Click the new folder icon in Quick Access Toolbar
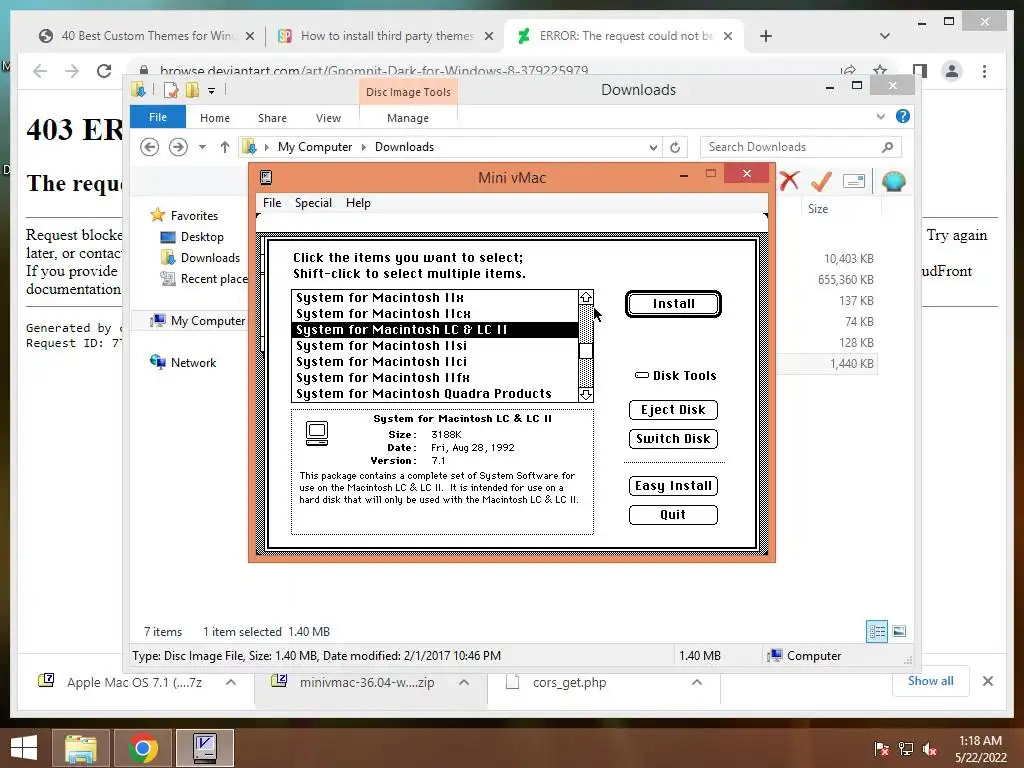This screenshot has height=768, width=1024. 193,90
